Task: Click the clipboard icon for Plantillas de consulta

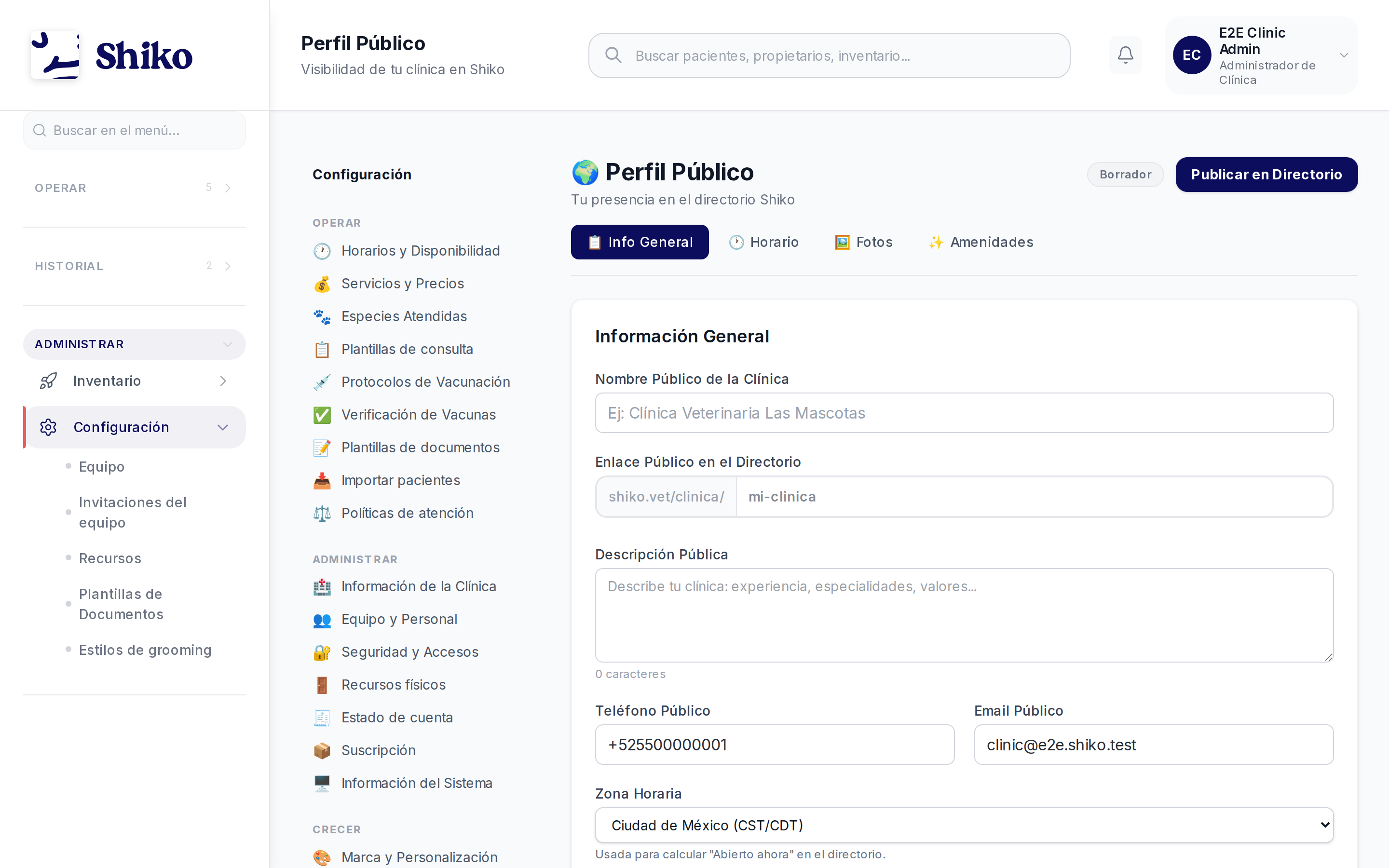Action: [322, 349]
